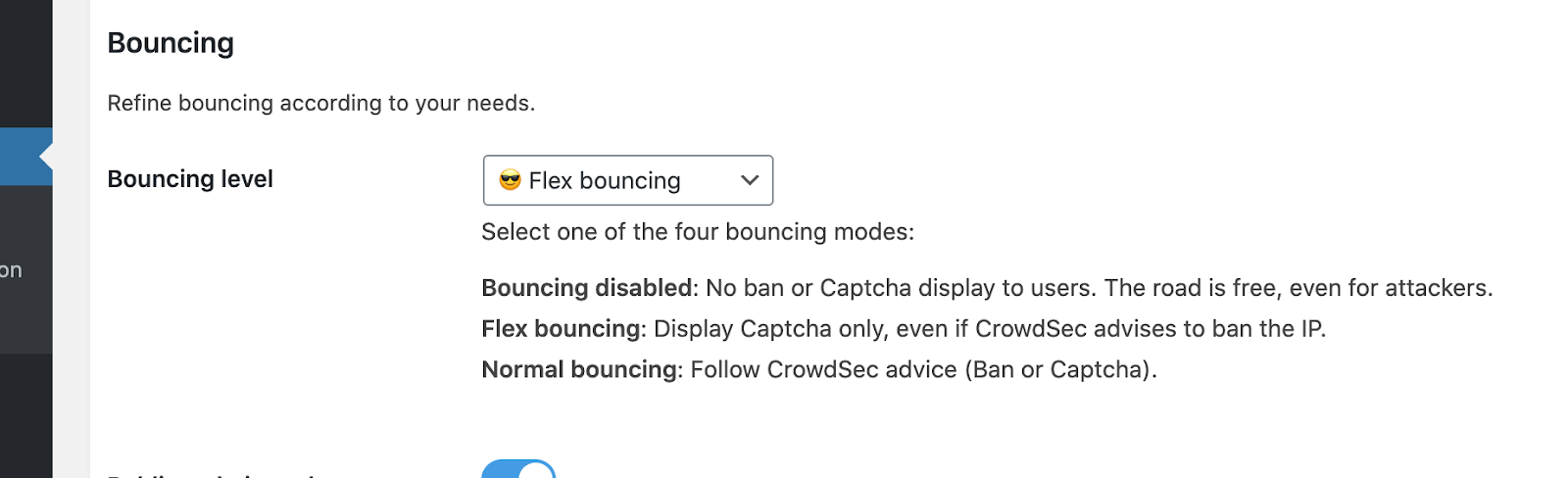This screenshot has width=1568, height=478.
Task: Click the chevron arrow in the Flex bouncing select
Action: point(750,180)
